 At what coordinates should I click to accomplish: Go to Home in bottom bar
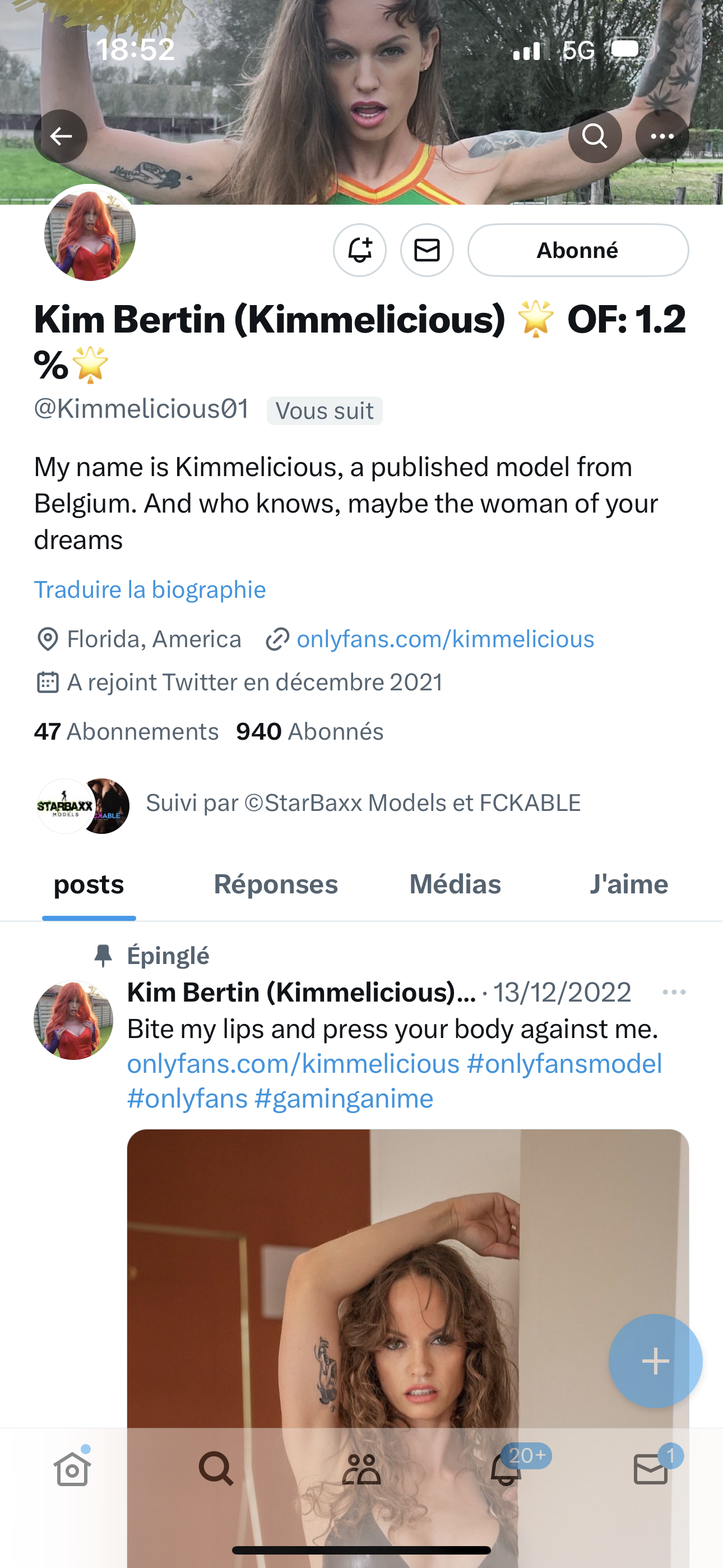click(x=72, y=1470)
